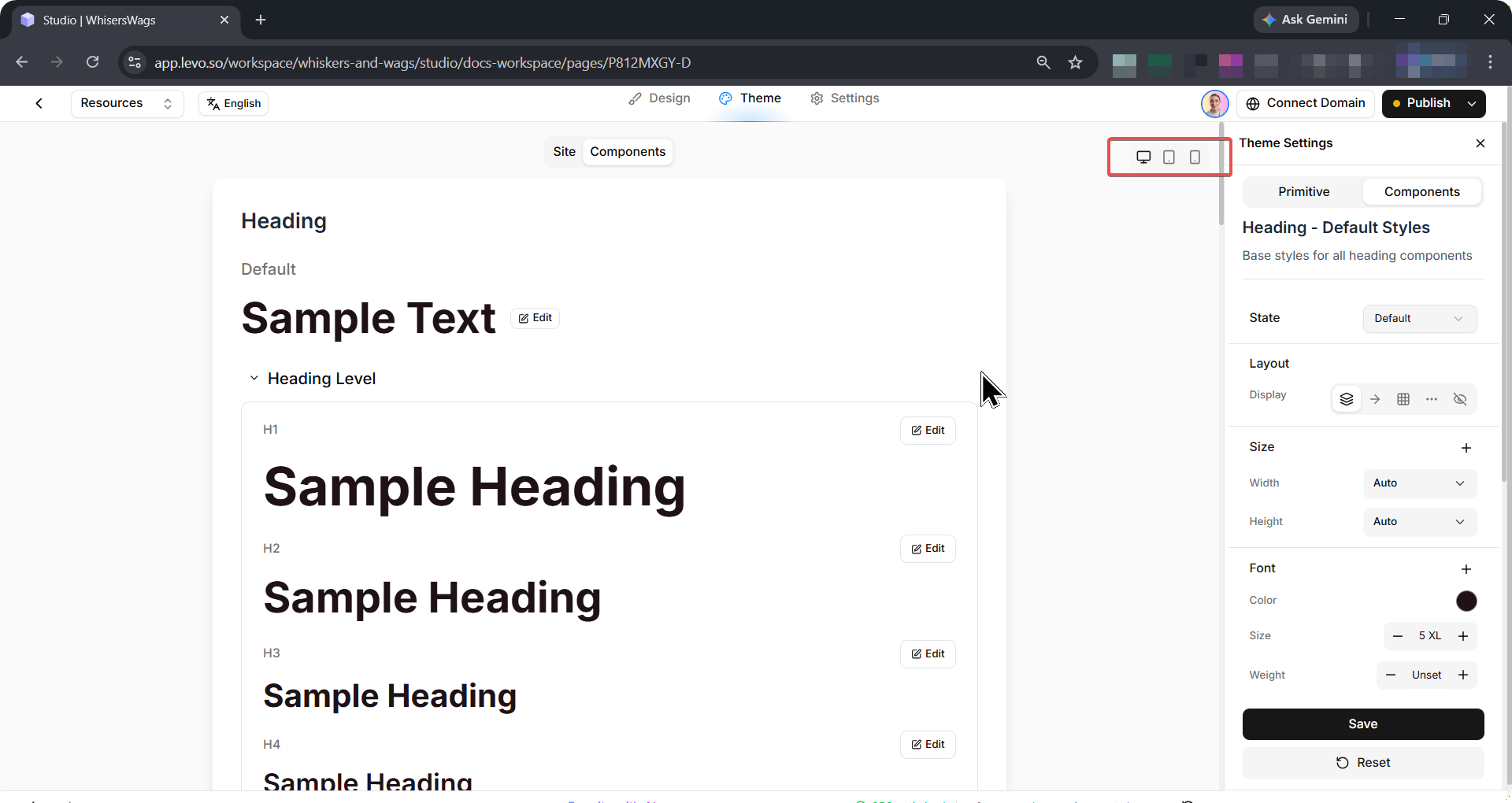Click the Save button
Screen dimensions: 1512x803
coord(1362,724)
